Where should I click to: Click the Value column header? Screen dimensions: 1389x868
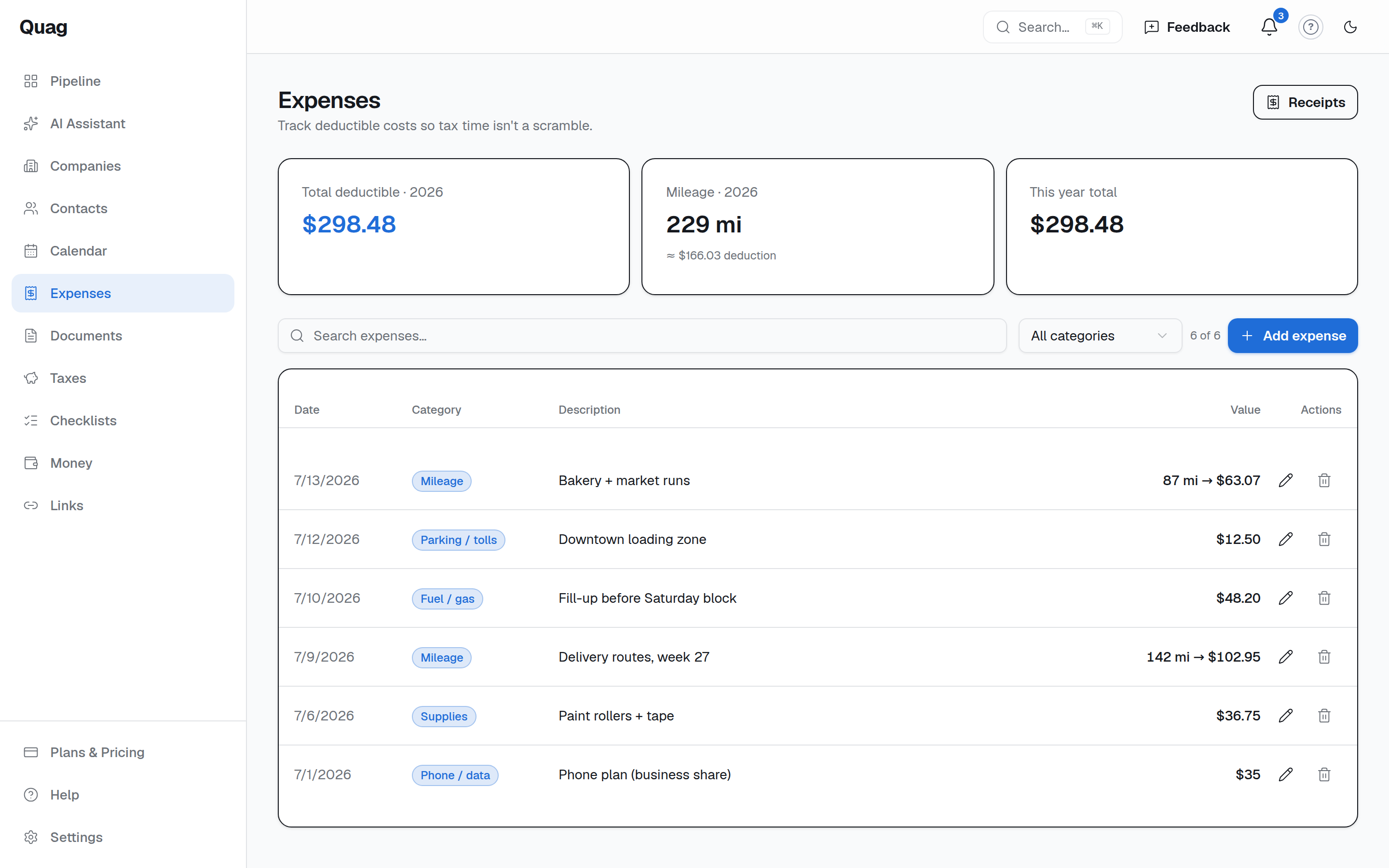point(1245,410)
